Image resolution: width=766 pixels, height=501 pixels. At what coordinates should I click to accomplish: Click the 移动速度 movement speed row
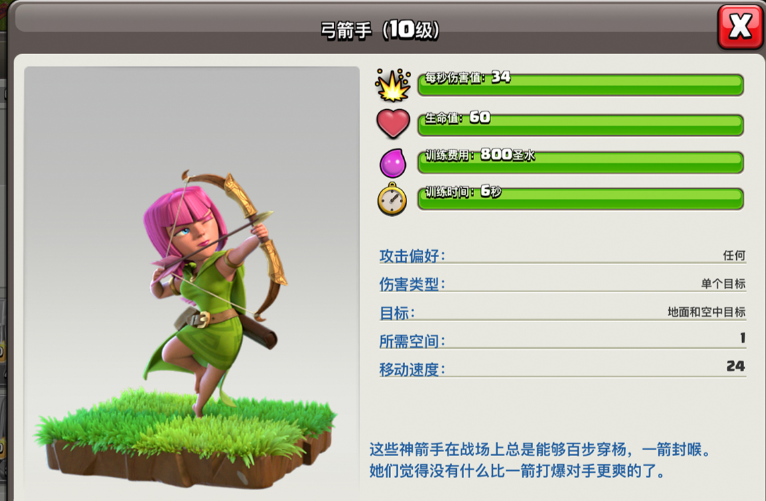[x=563, y=368]
